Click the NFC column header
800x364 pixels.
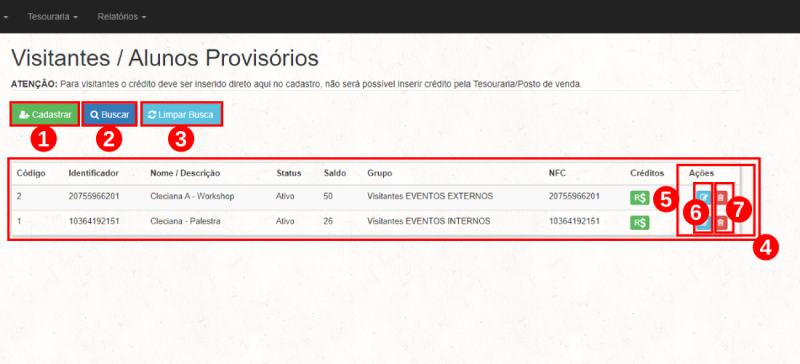[x=557, y=173]
